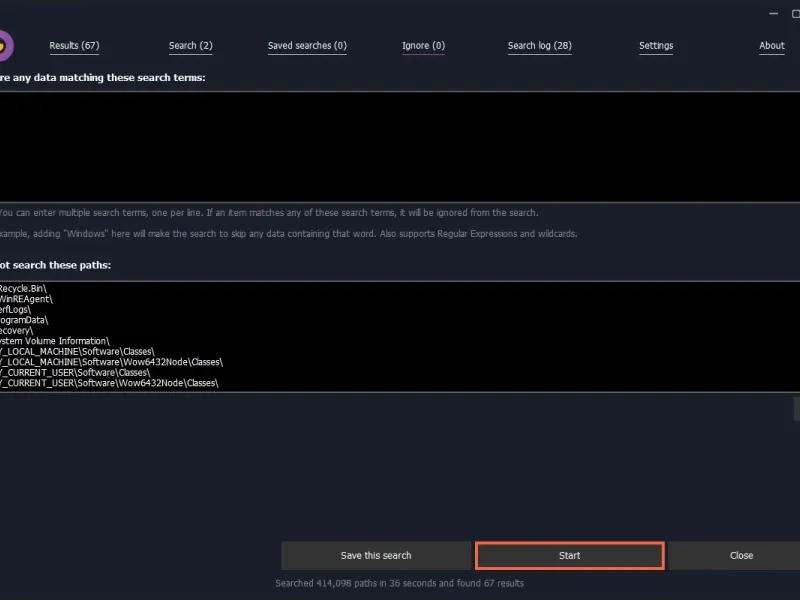Maximize the application window
This screenshot has height=600, width=800.
click(x=795, y=14)
